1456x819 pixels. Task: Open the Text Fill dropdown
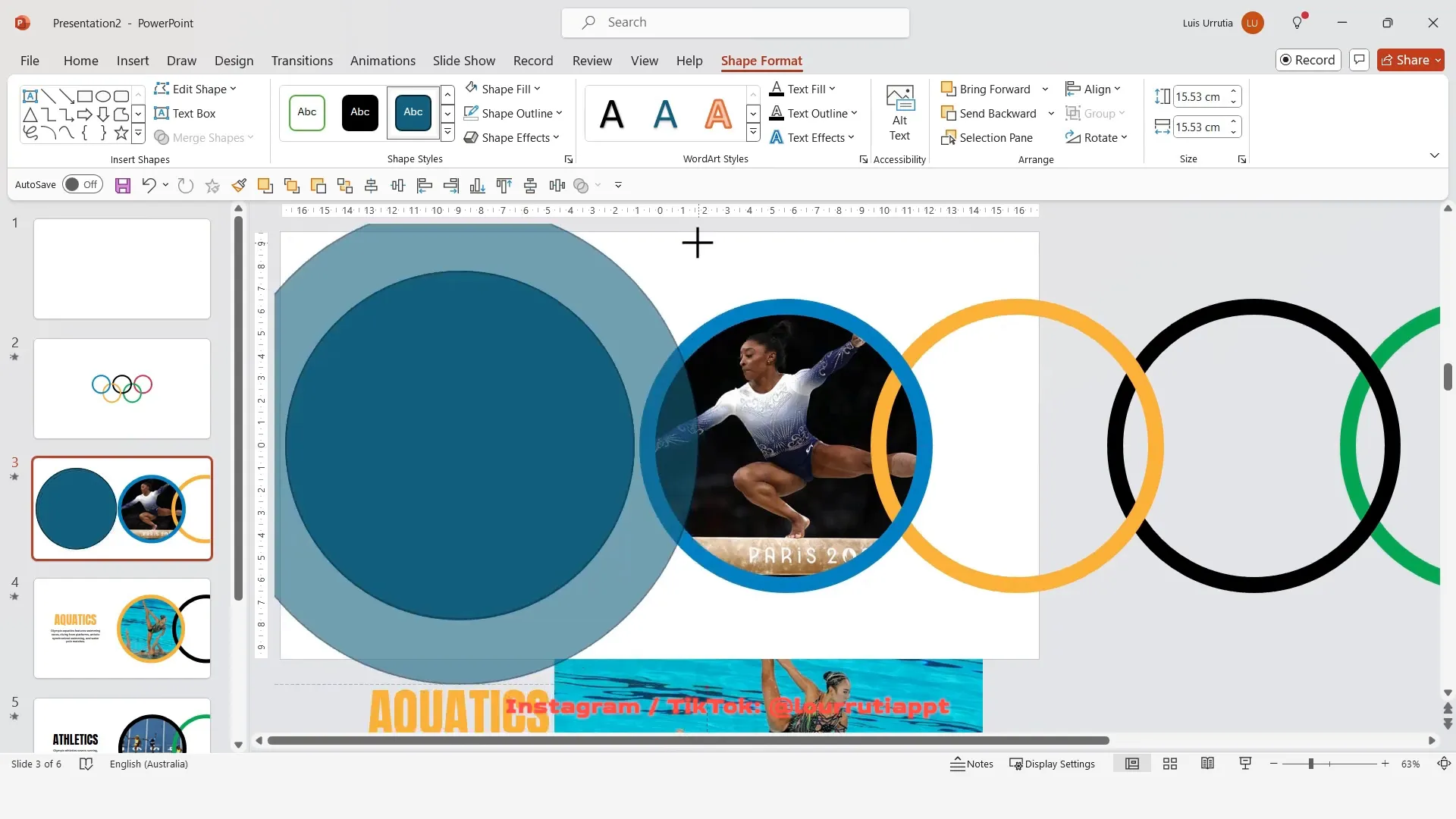[x=802, y=89]
